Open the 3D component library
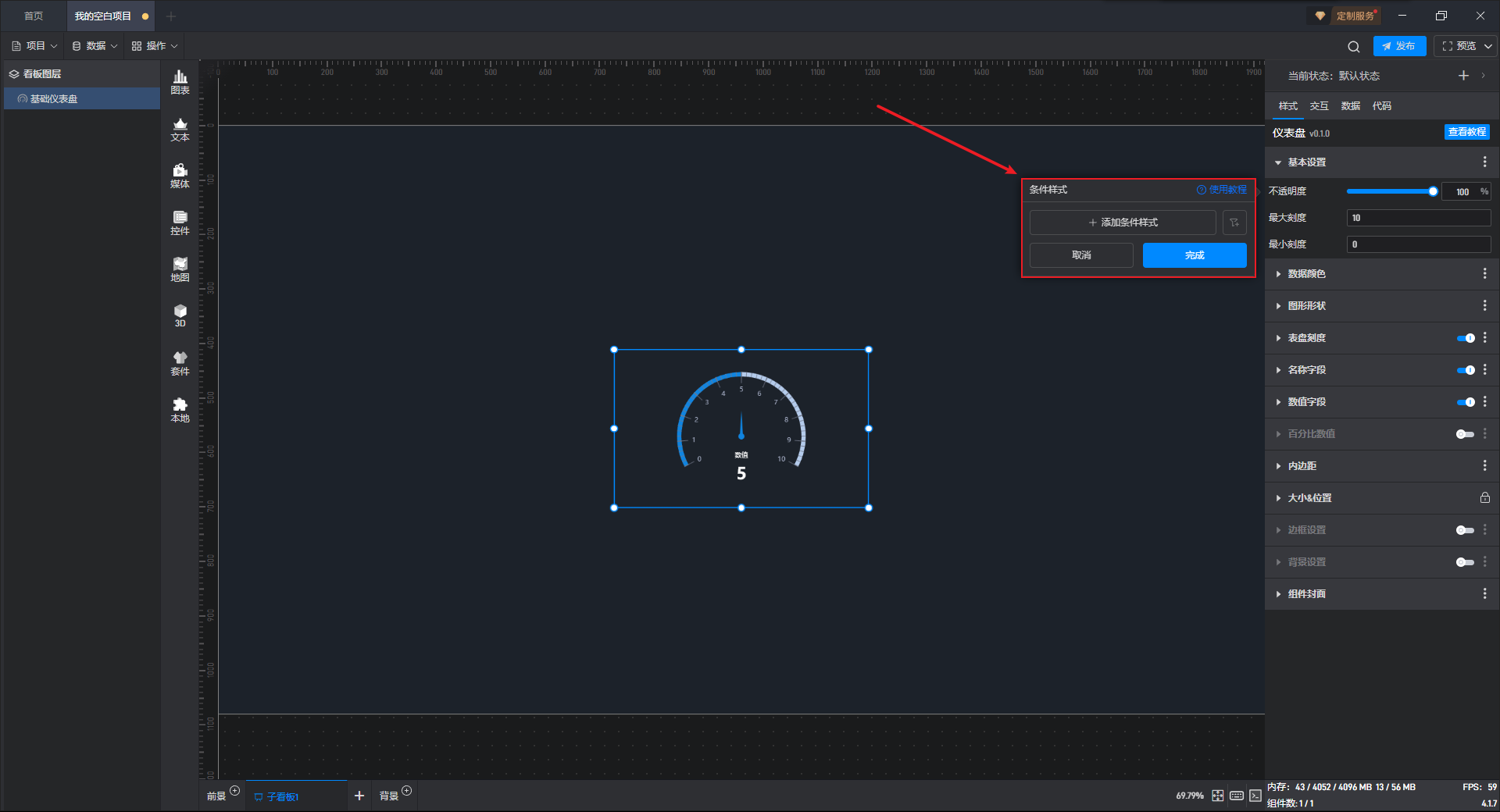1500x812 pixels. 180,315
